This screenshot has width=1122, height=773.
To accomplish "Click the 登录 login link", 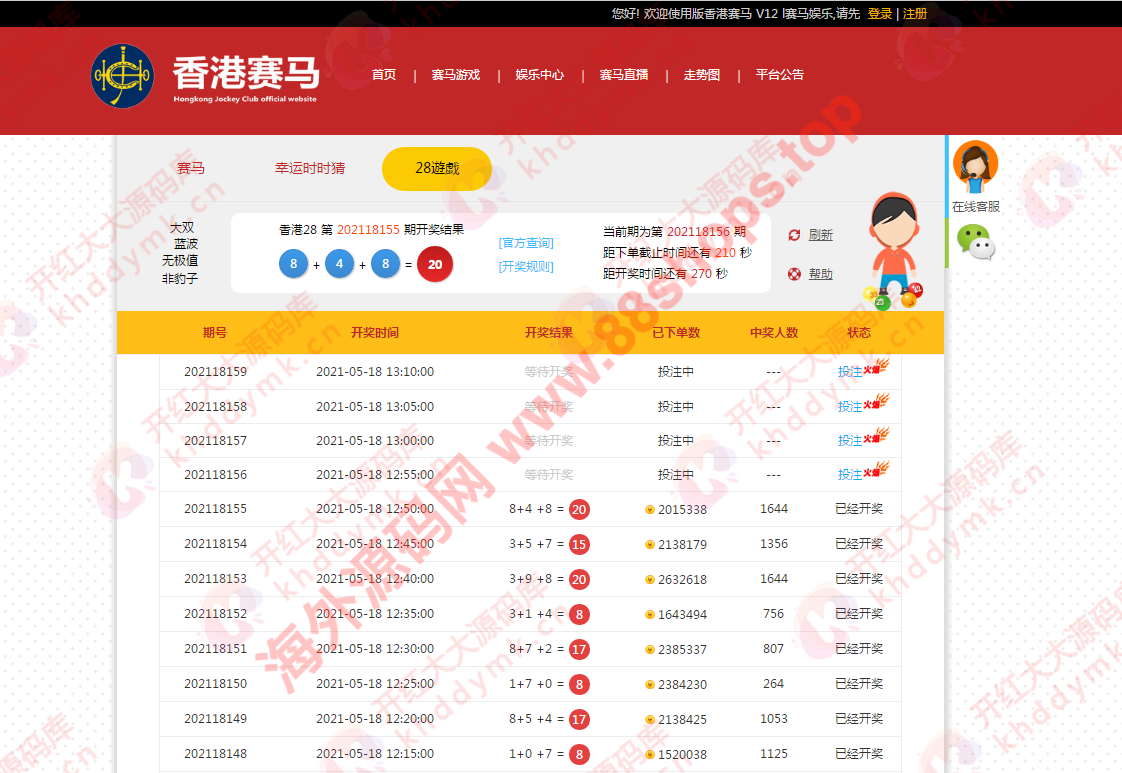I will (x=880, y=14).
